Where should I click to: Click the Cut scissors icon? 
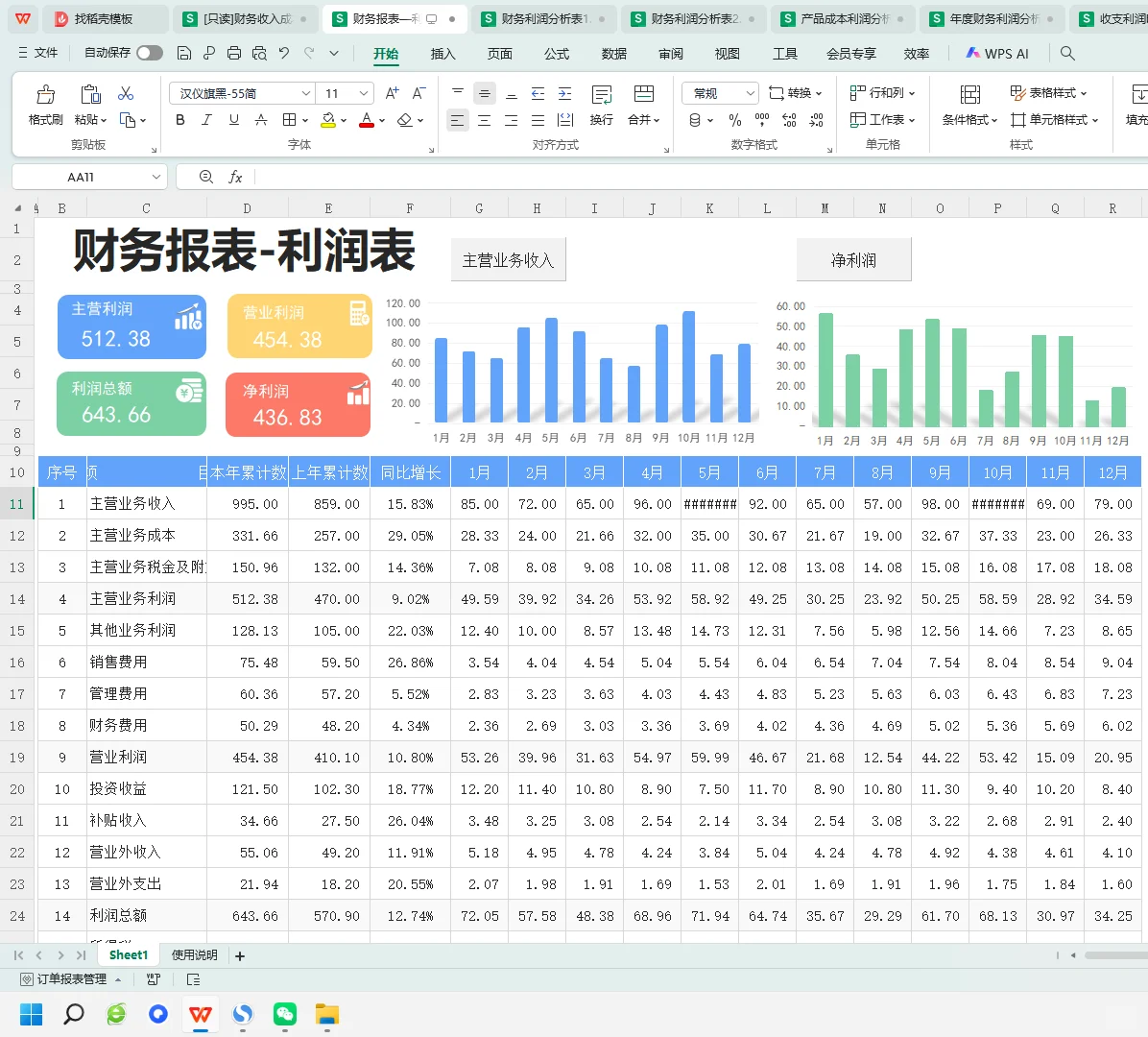[126, 94]
